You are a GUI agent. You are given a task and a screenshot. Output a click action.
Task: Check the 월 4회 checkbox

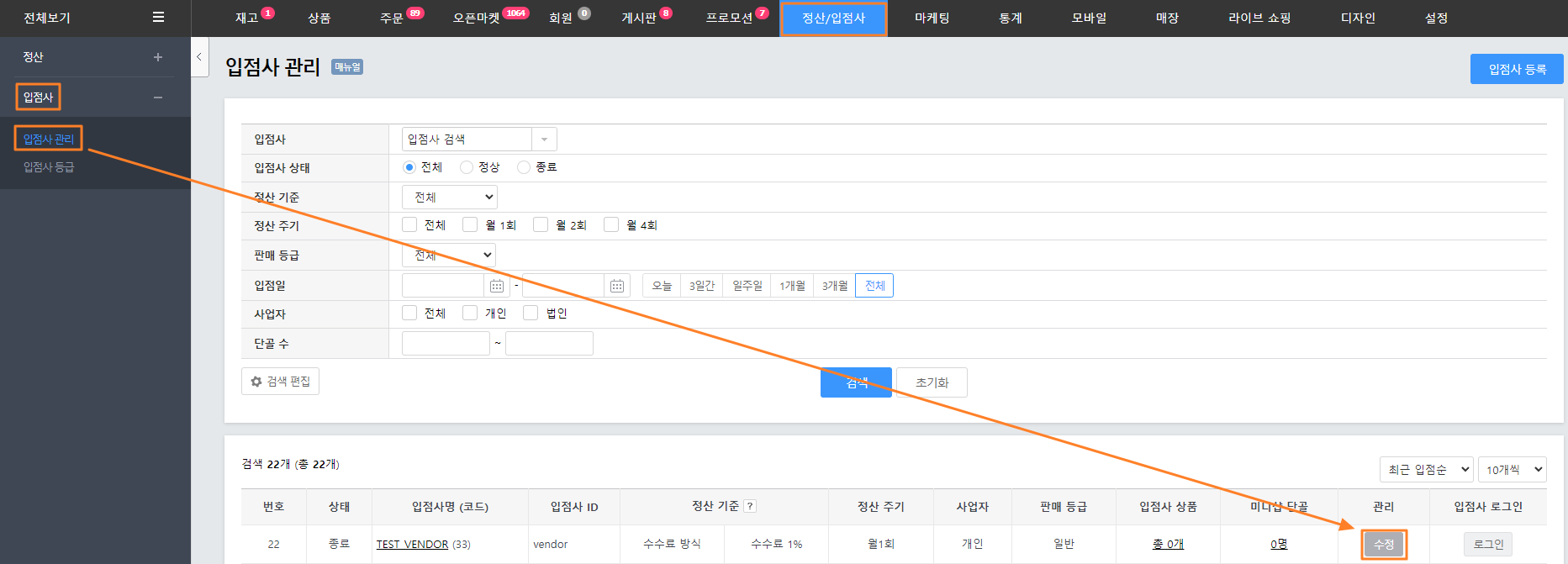pyautogui.click(x=611, y=224)
